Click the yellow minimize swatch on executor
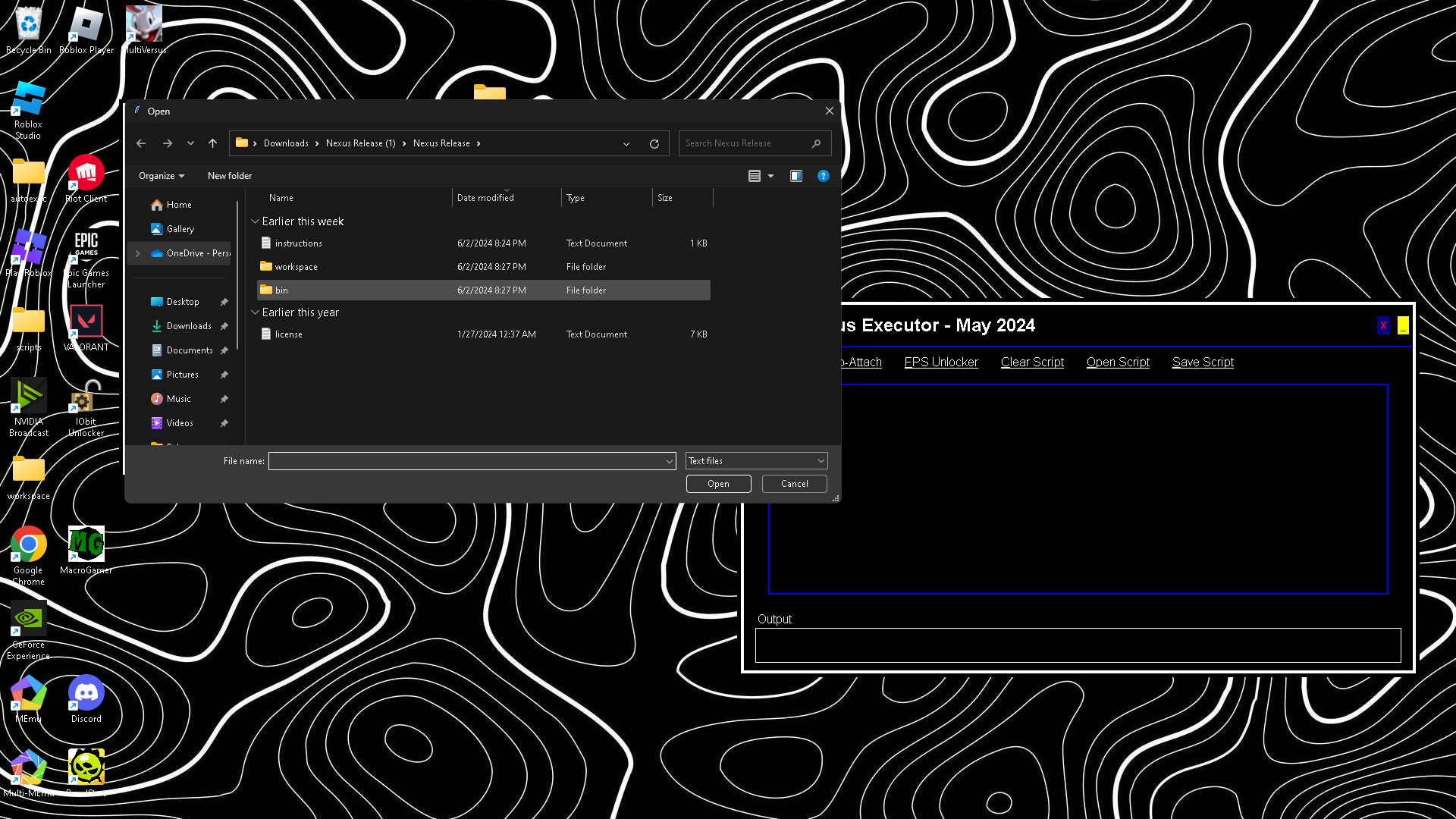Viewport: 1456px width, 819px height. coord(1403,325)
